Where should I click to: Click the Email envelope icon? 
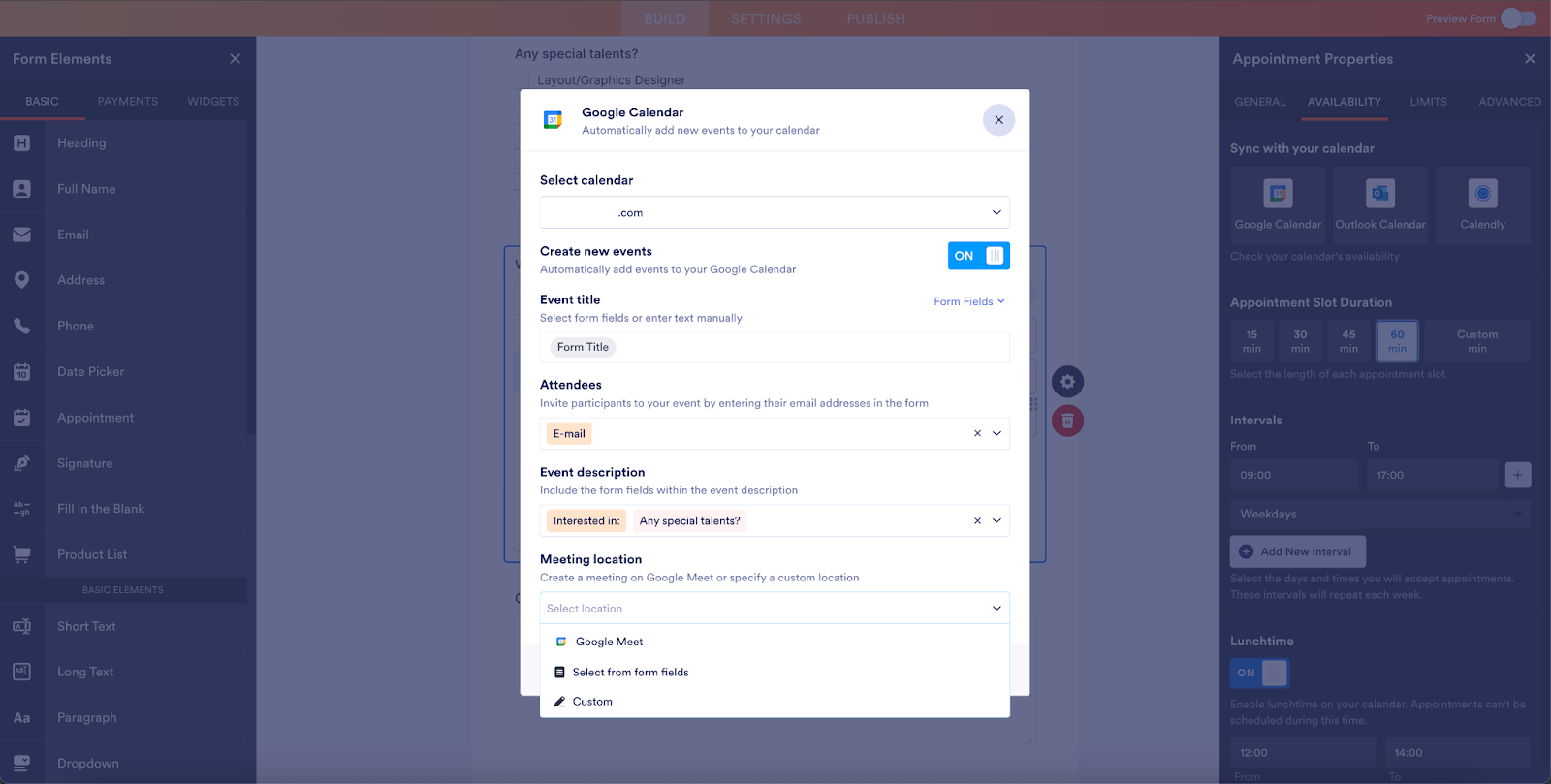22,235
